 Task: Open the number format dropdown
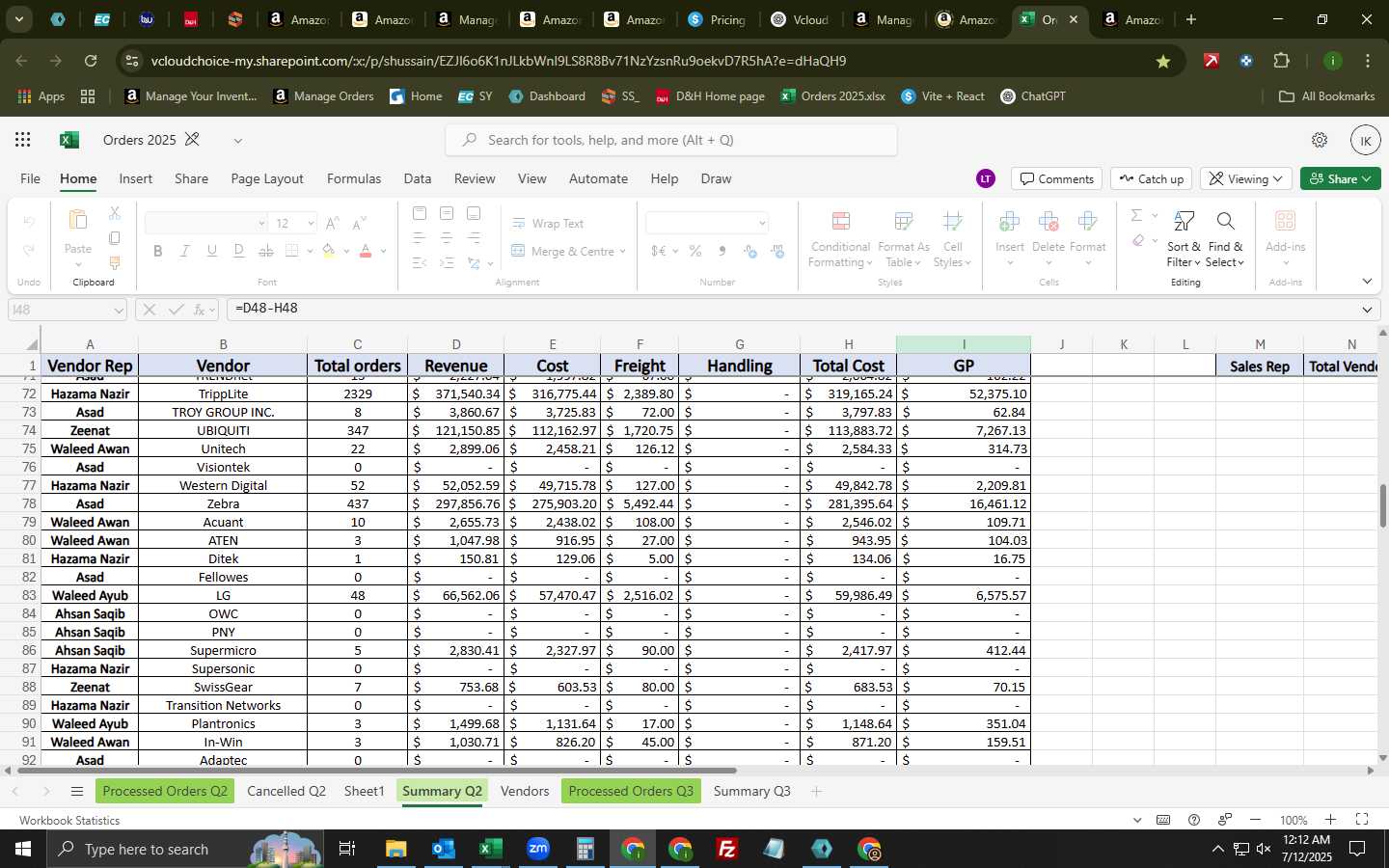pos(762,224)
